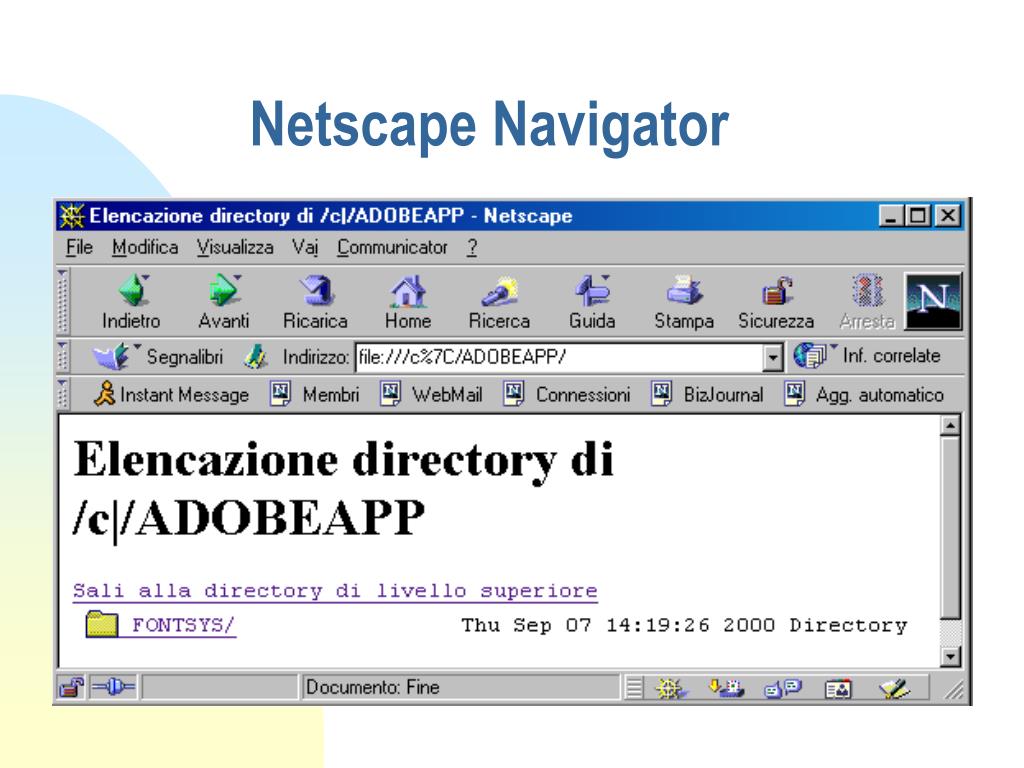The height and width of the screenshot is (768, 1024).
Task: Click the Netscape title bar window icon
Action: [x=71, y=216]
